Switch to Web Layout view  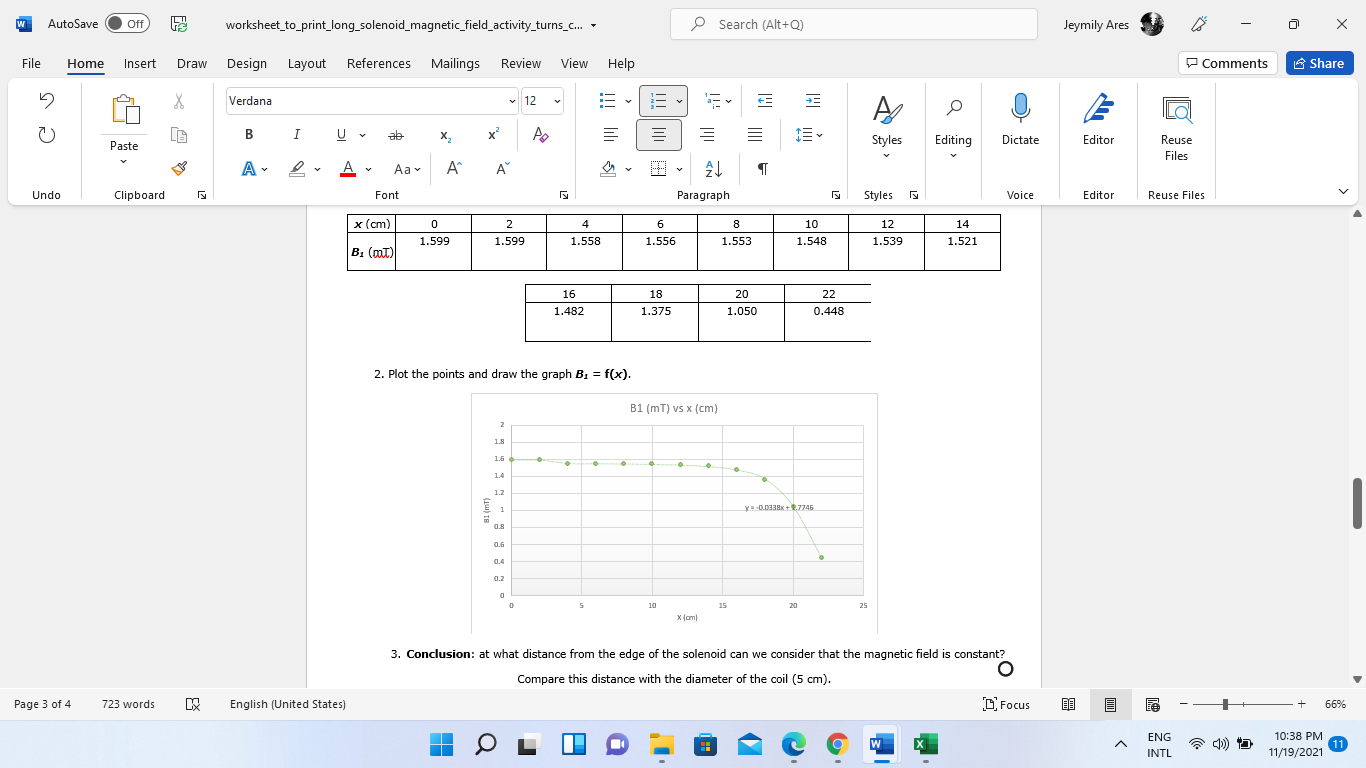tap(1151, 704)
